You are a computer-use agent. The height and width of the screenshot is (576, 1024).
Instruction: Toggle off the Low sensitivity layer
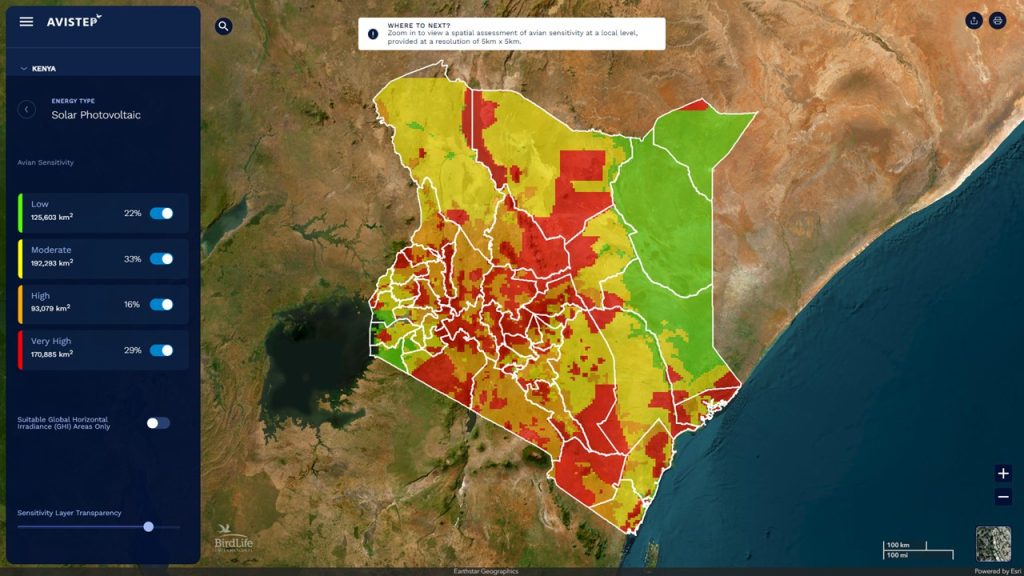(160, 213)
